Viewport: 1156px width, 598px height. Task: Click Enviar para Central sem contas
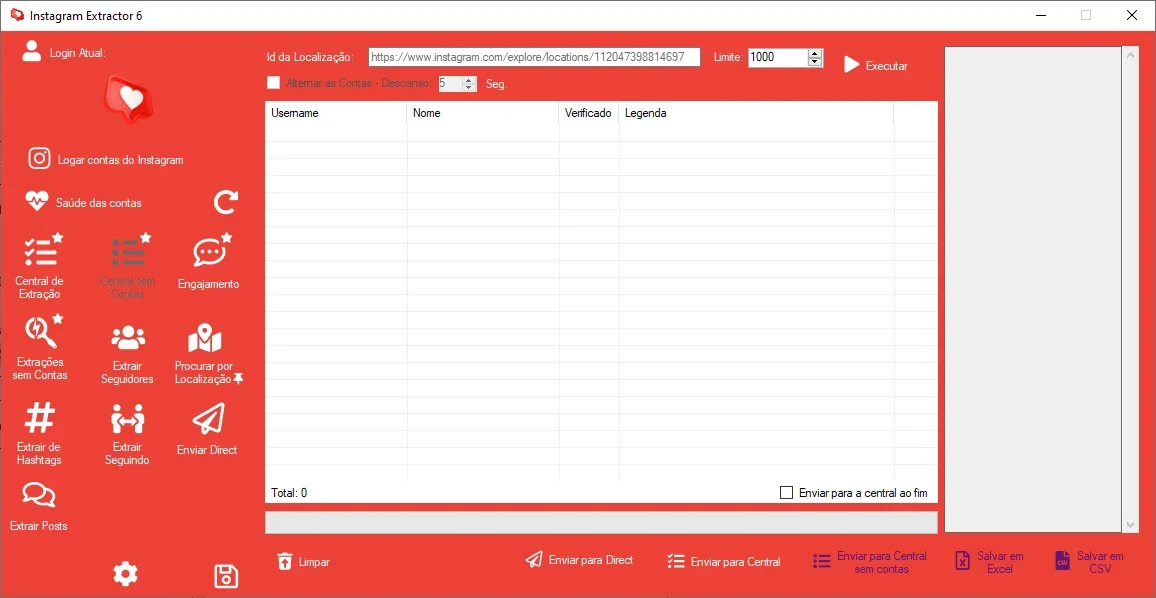click(871, 562)
